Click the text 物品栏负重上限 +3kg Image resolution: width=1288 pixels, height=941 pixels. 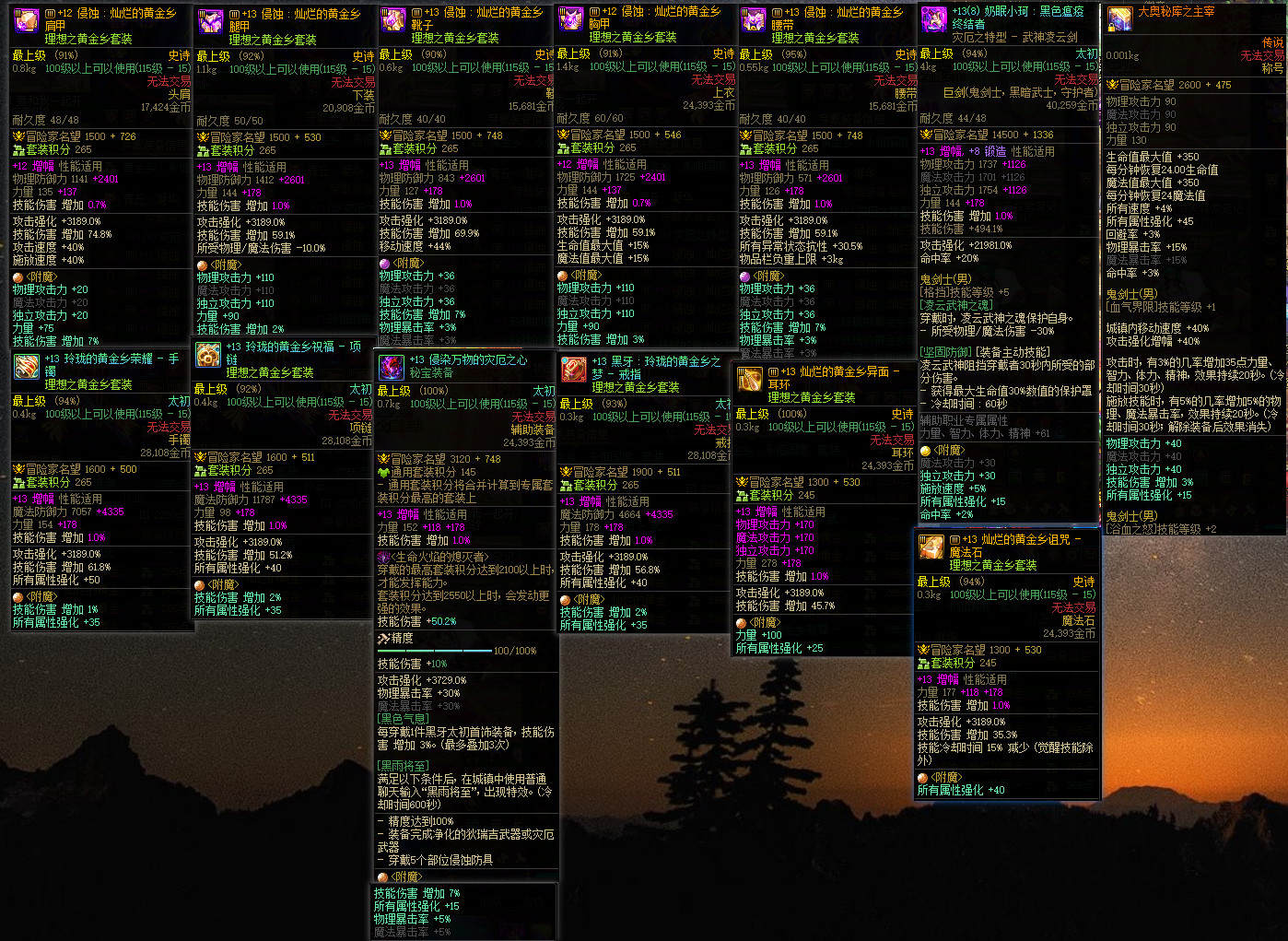[791, 259]
